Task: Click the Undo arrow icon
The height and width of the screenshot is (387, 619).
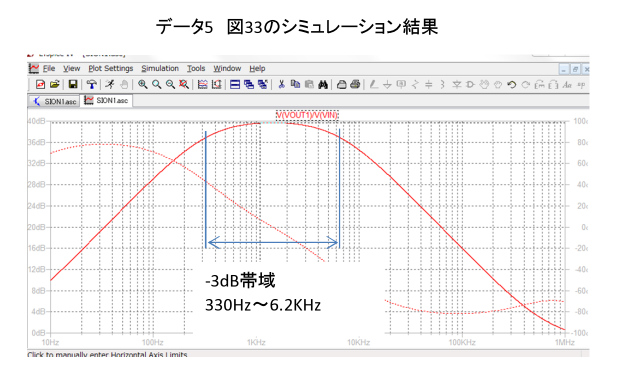Action: pos(512,85)
